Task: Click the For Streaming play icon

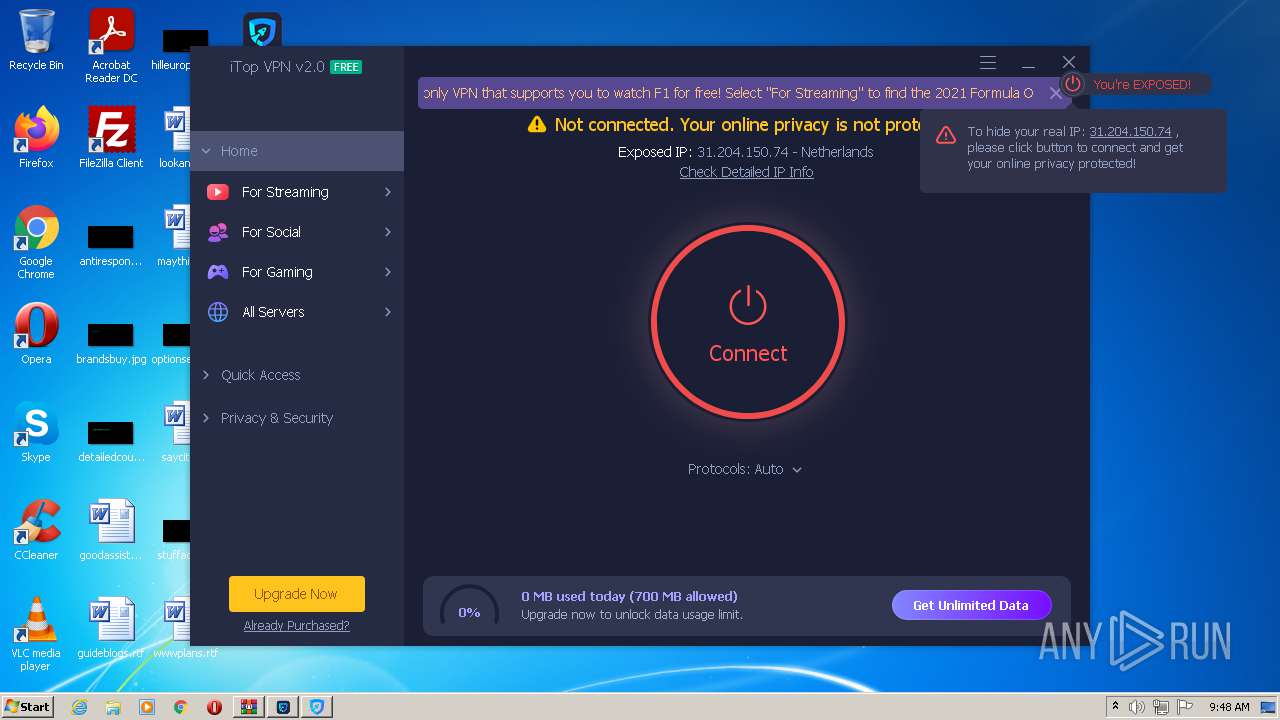Action: (x=218, y=192)
